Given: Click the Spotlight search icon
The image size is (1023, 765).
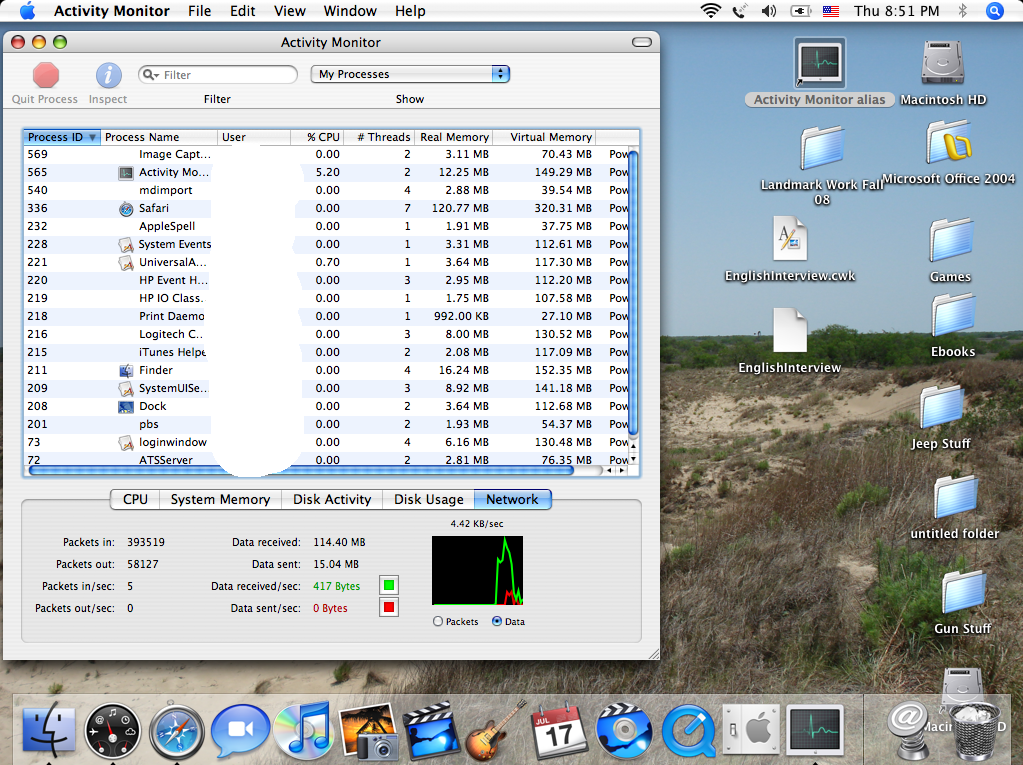Looking at the screenshot, I should [x=994, y=11].
